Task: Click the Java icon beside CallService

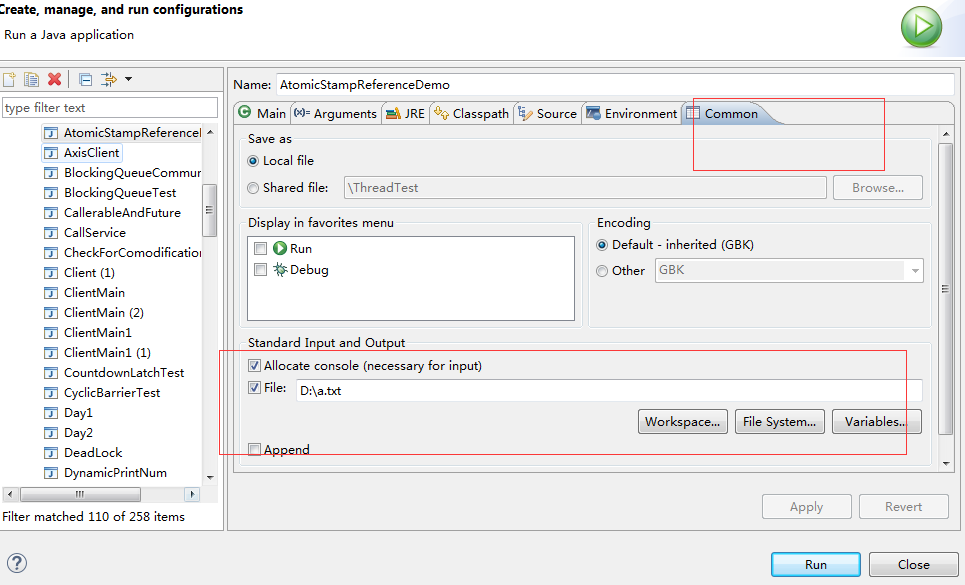Action: pyautogui.click(x=52, y=233)
